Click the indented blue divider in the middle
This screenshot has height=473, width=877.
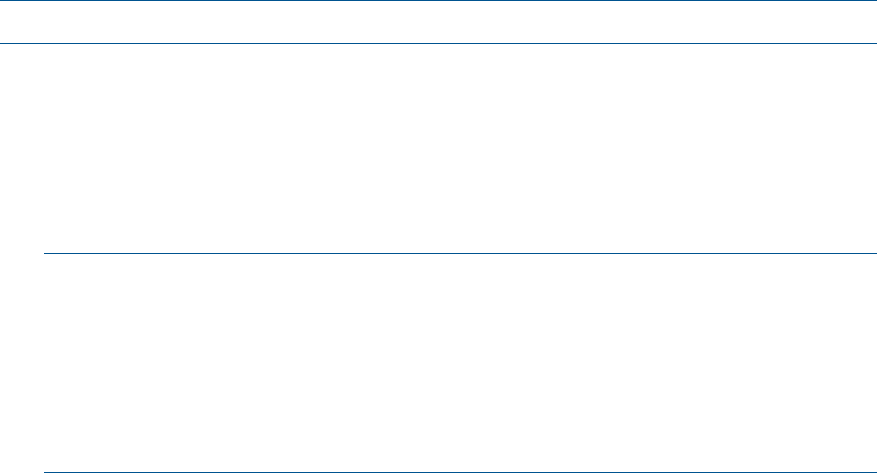click(460, 253)
